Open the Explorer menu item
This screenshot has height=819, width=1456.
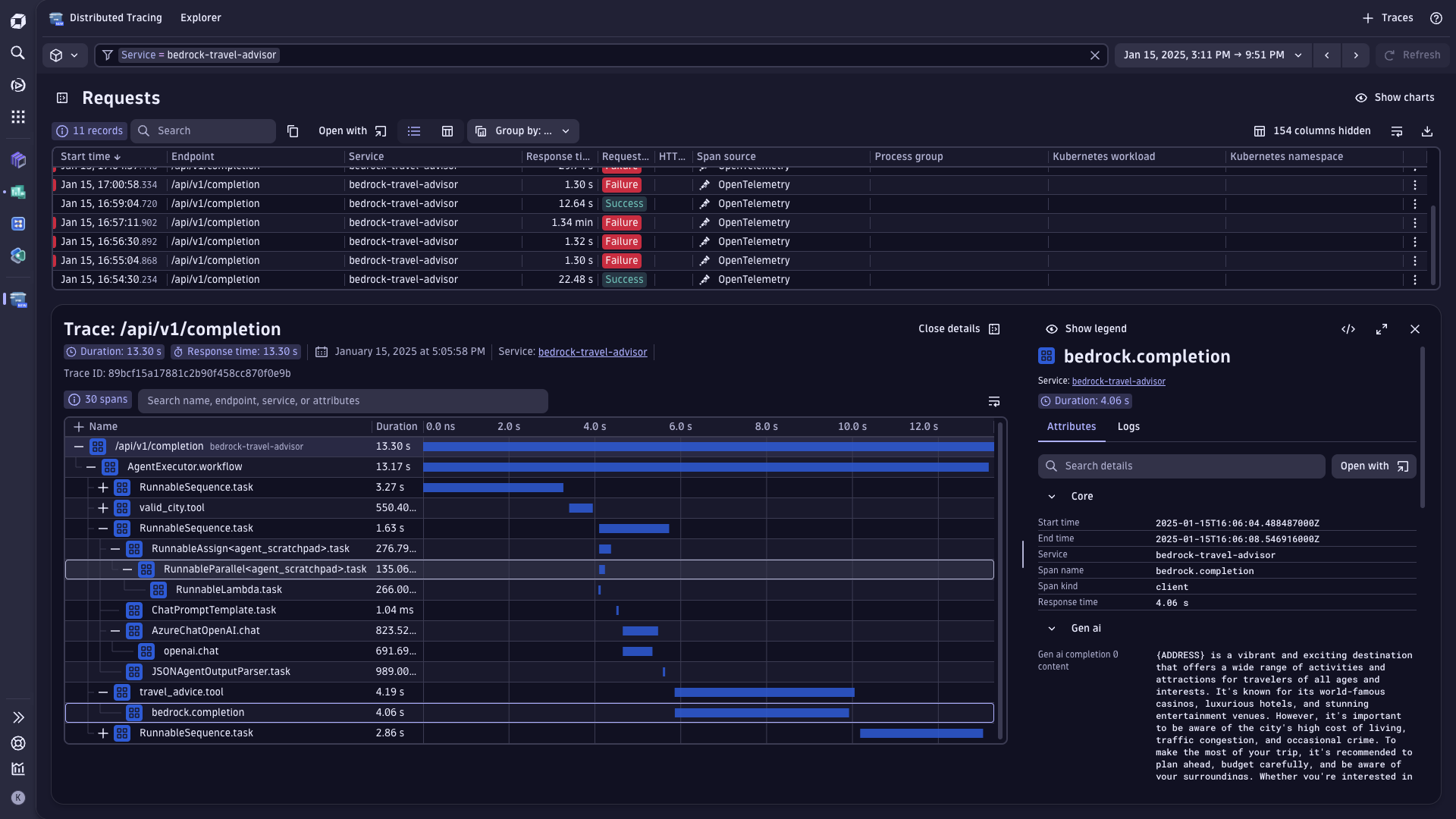200,17
